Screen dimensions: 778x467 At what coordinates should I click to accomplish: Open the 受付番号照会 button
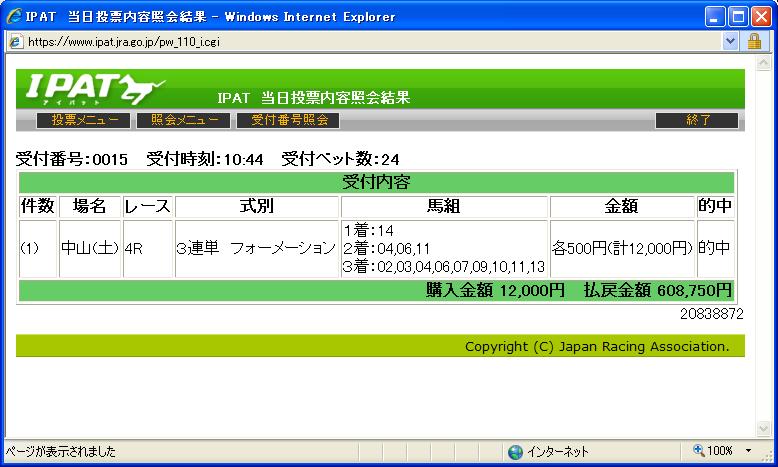tap(288, 120)
